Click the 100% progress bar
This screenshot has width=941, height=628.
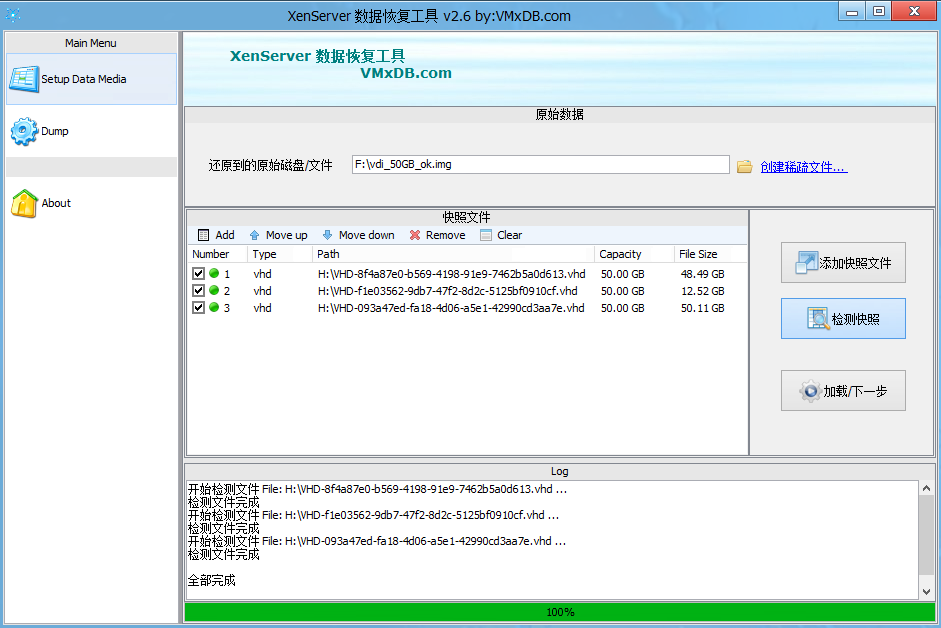(x=559, y=612)
